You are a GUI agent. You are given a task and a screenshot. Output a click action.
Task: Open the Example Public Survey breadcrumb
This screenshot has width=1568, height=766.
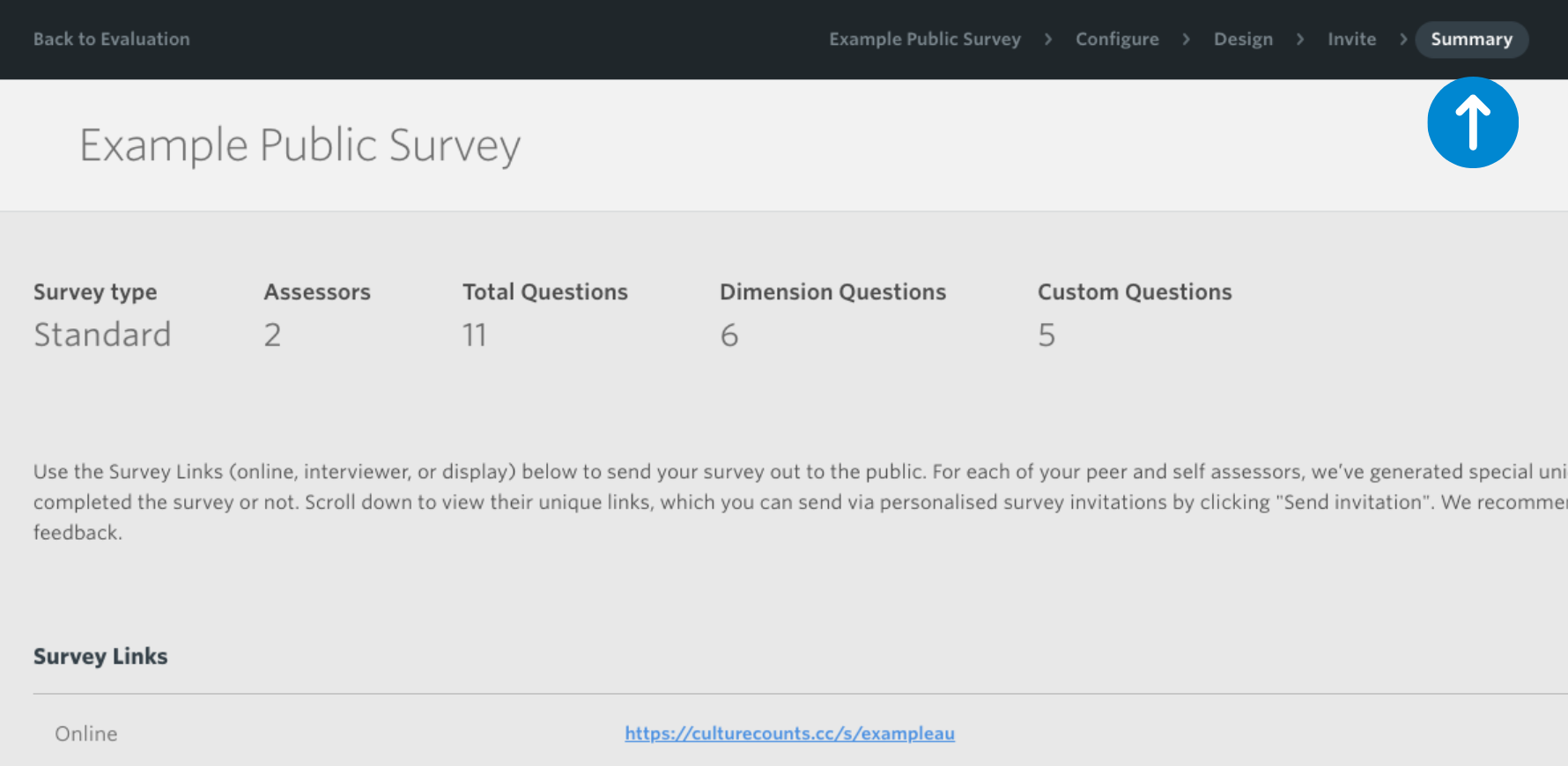924,40
